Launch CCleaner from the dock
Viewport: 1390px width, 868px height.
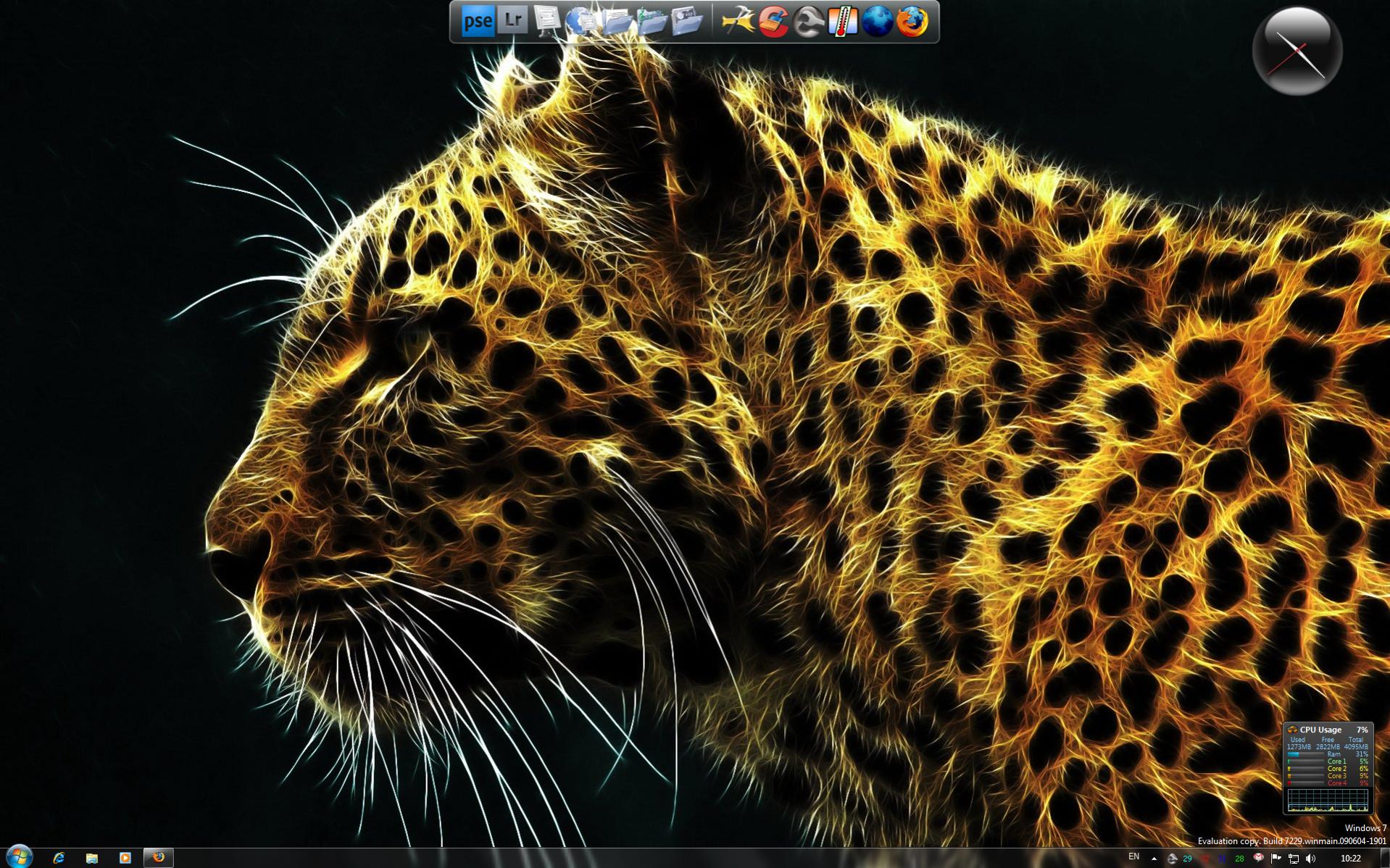[773, 21]
